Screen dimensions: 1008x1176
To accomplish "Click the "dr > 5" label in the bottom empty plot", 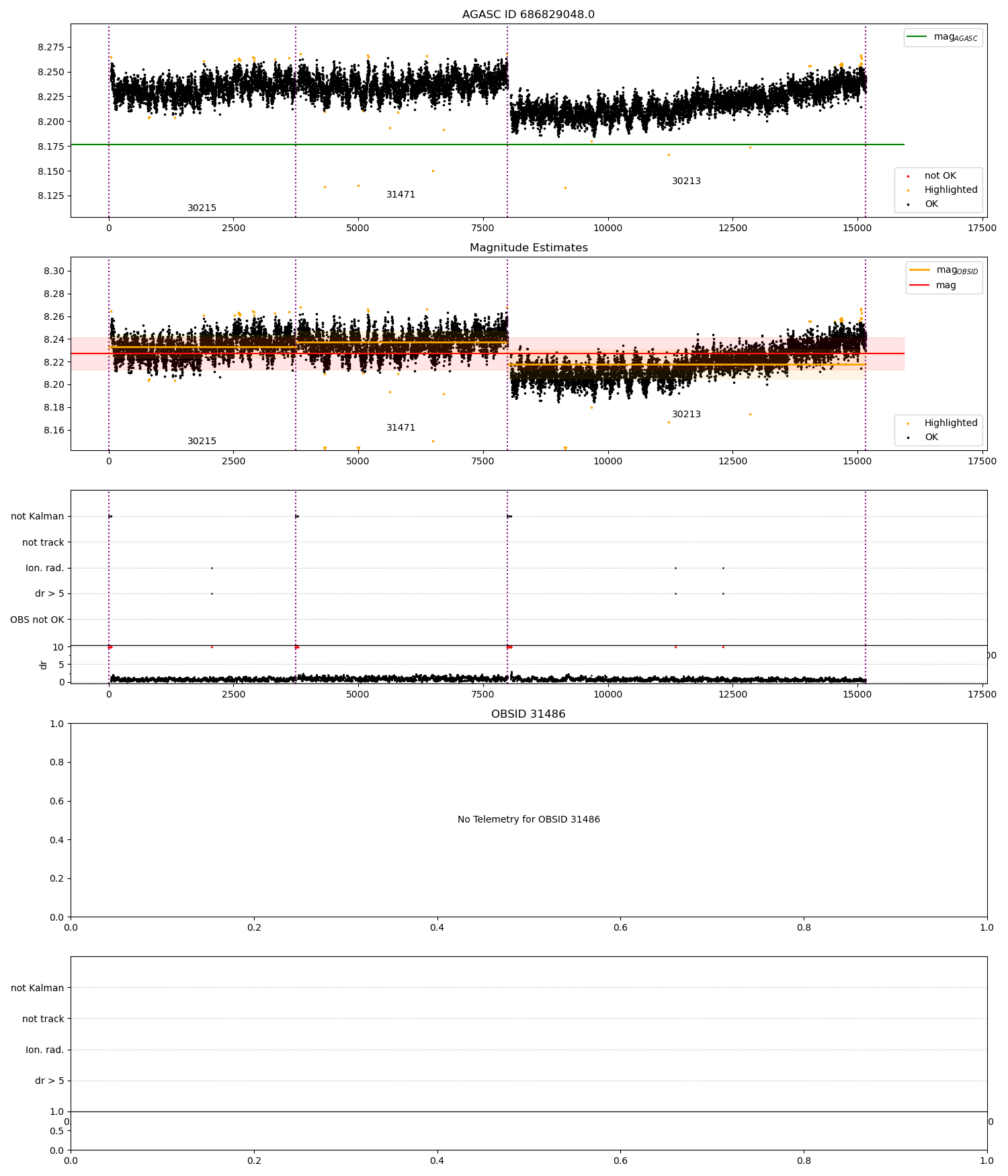I will [x=50, y=1081].
